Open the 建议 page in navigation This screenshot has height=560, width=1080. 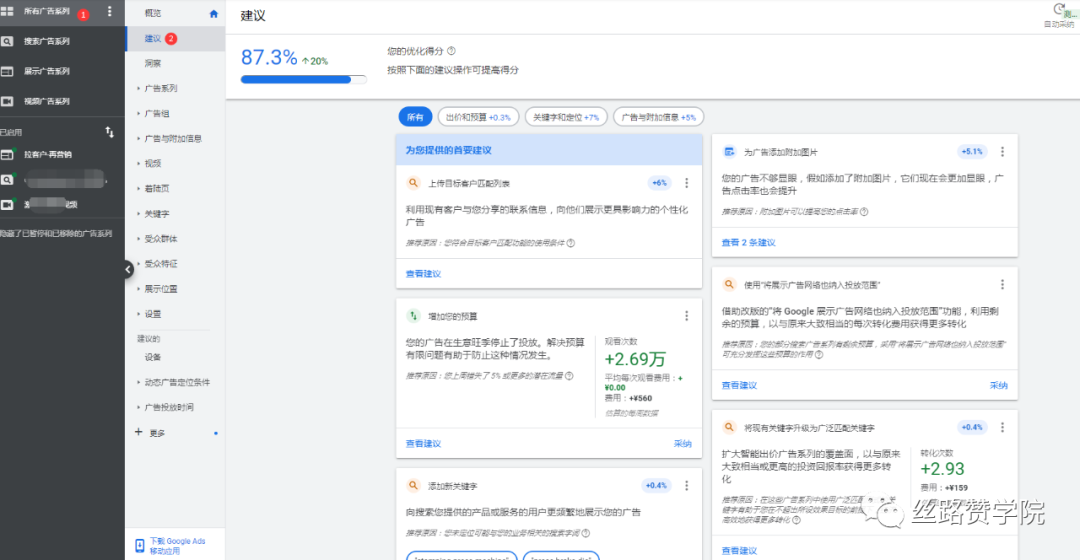click(x=153, y=39)
